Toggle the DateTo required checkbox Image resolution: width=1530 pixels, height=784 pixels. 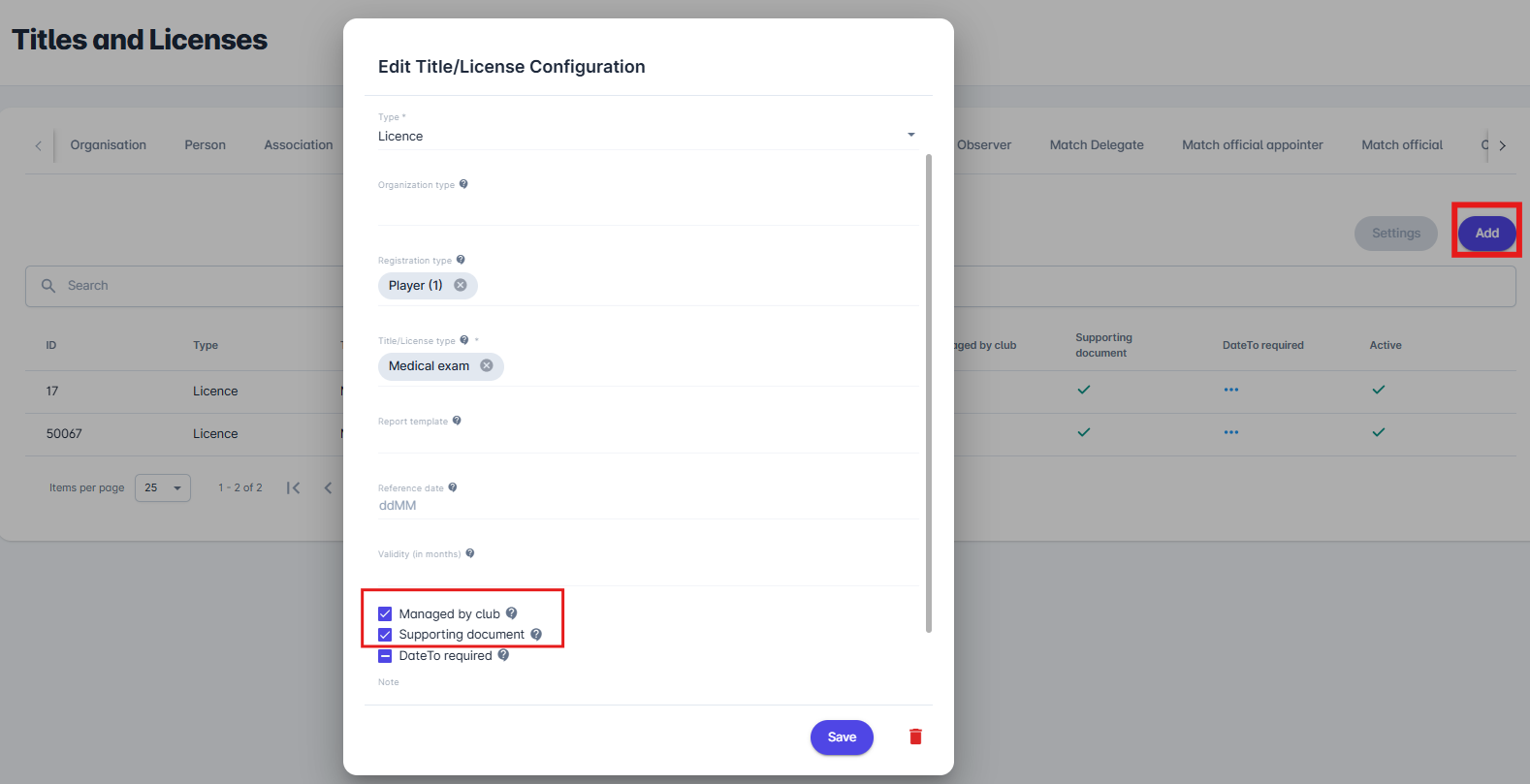385,656
